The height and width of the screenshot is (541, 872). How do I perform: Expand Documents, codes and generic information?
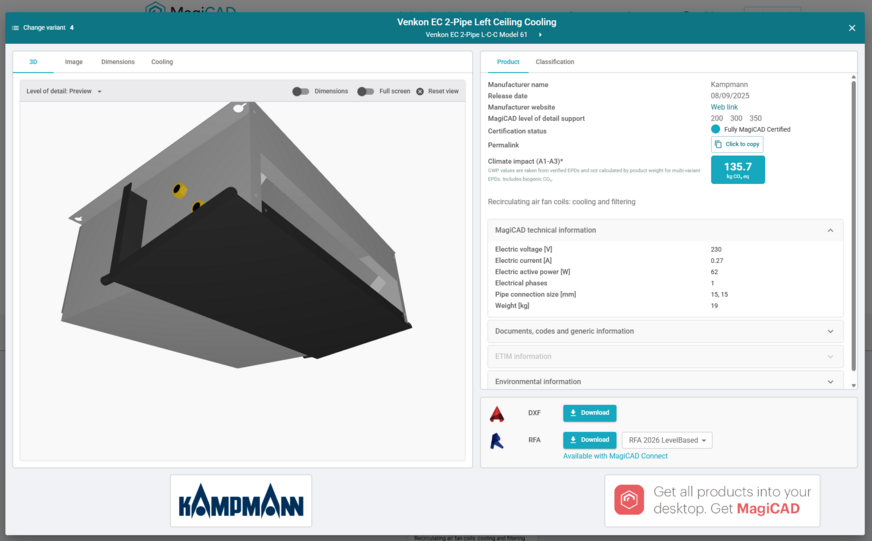tap(665, 331)
